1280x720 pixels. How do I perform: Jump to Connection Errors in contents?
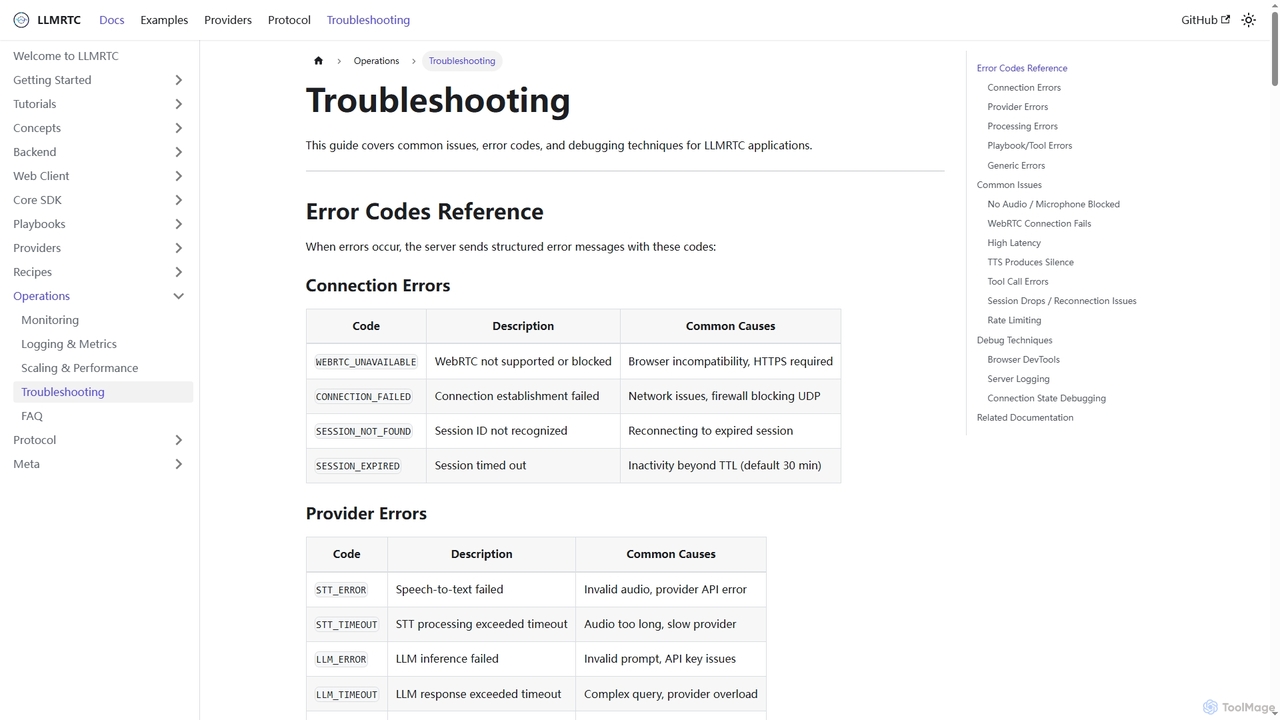click(x=1024, y=88)
